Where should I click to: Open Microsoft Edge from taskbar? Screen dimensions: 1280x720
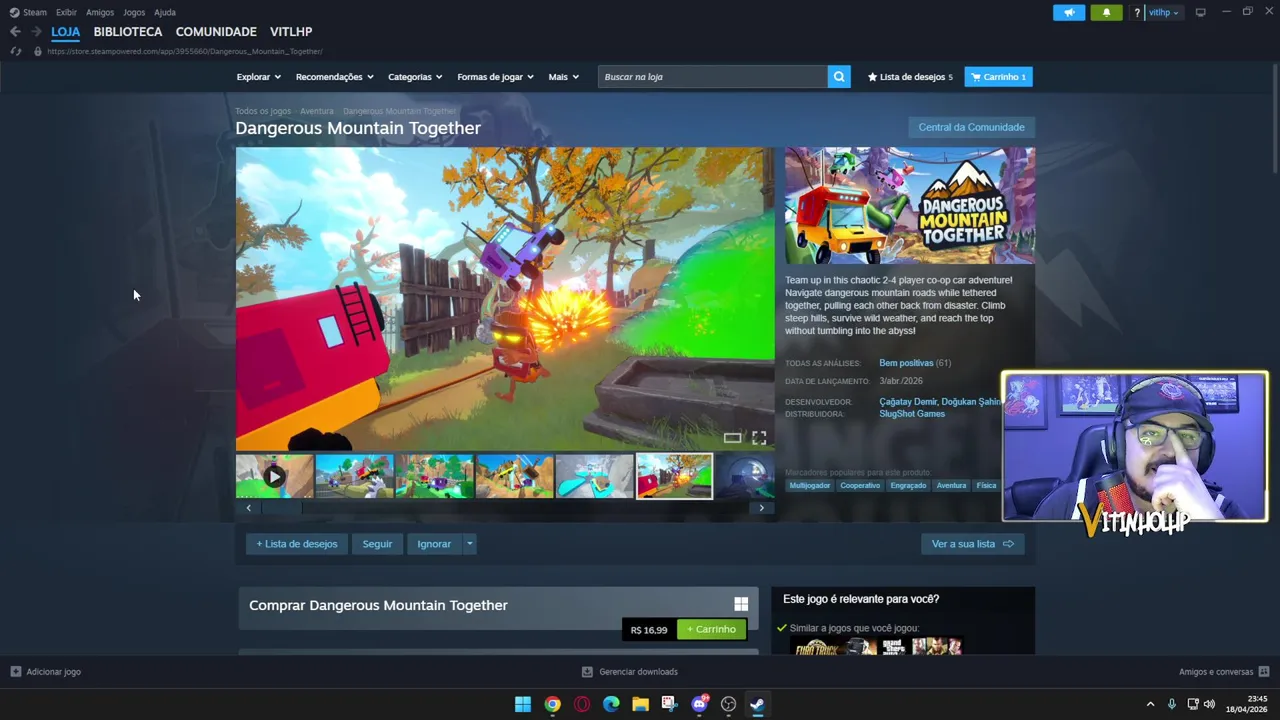pos(611,704)
